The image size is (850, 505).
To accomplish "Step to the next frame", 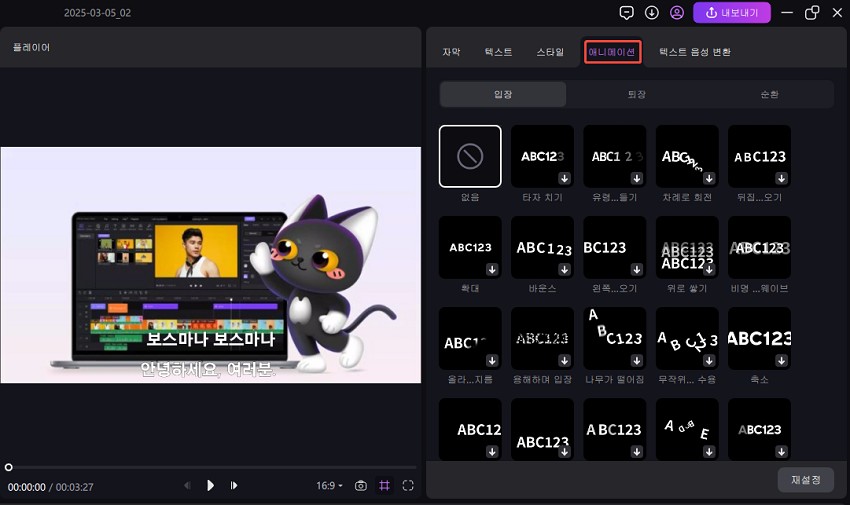I will tap(234, 485).
